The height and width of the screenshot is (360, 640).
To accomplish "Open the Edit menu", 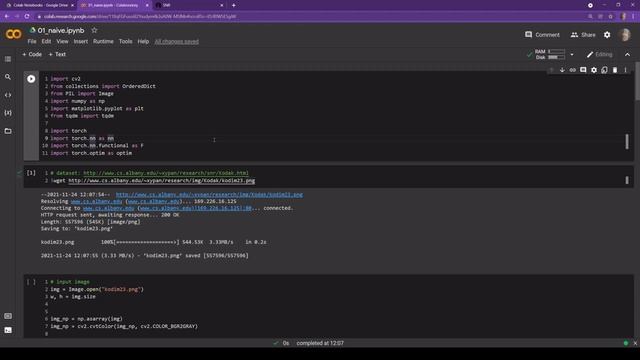I will pos(46,42).
